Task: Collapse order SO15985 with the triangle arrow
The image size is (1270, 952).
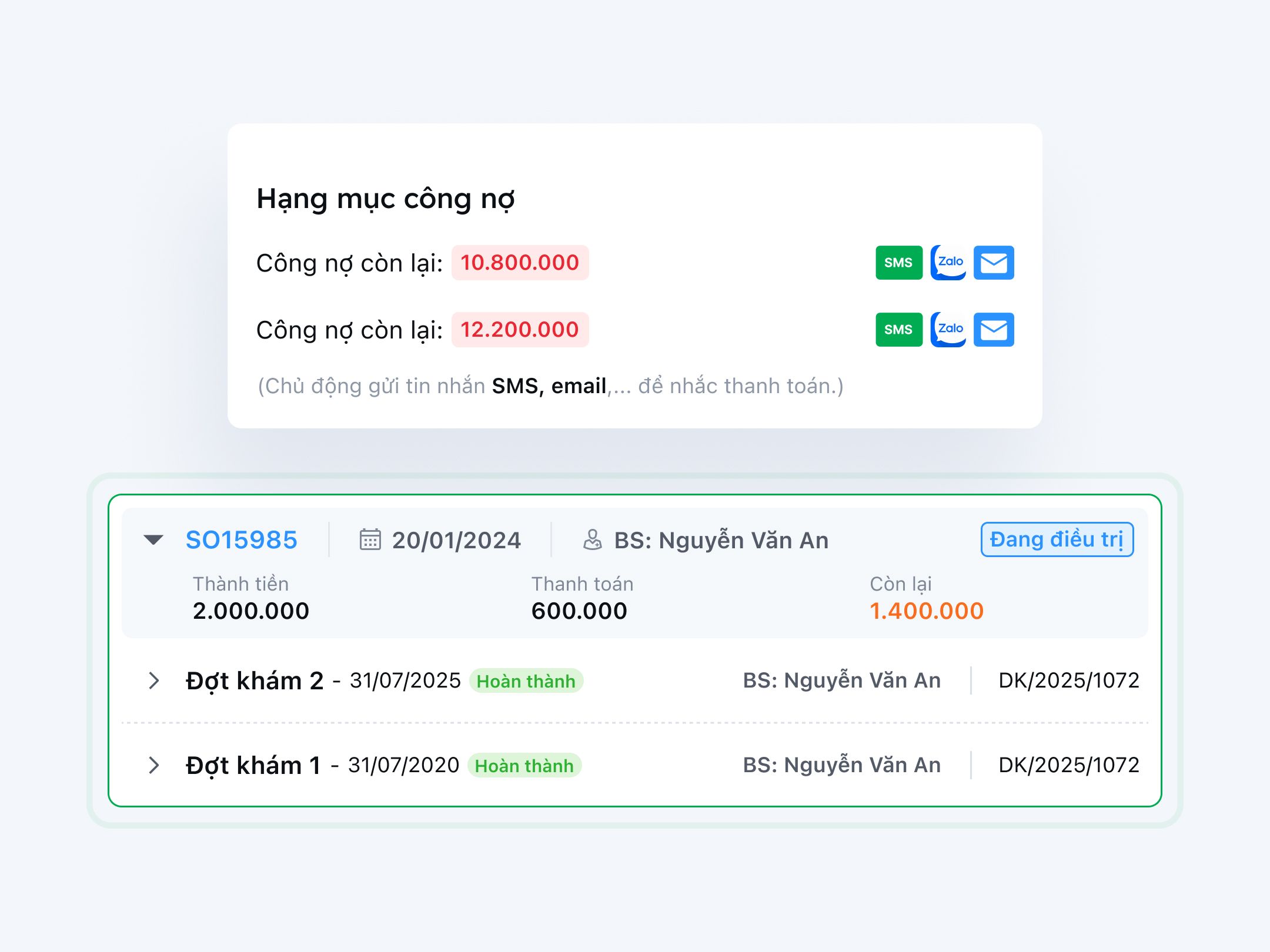Action: pos(153,539)
